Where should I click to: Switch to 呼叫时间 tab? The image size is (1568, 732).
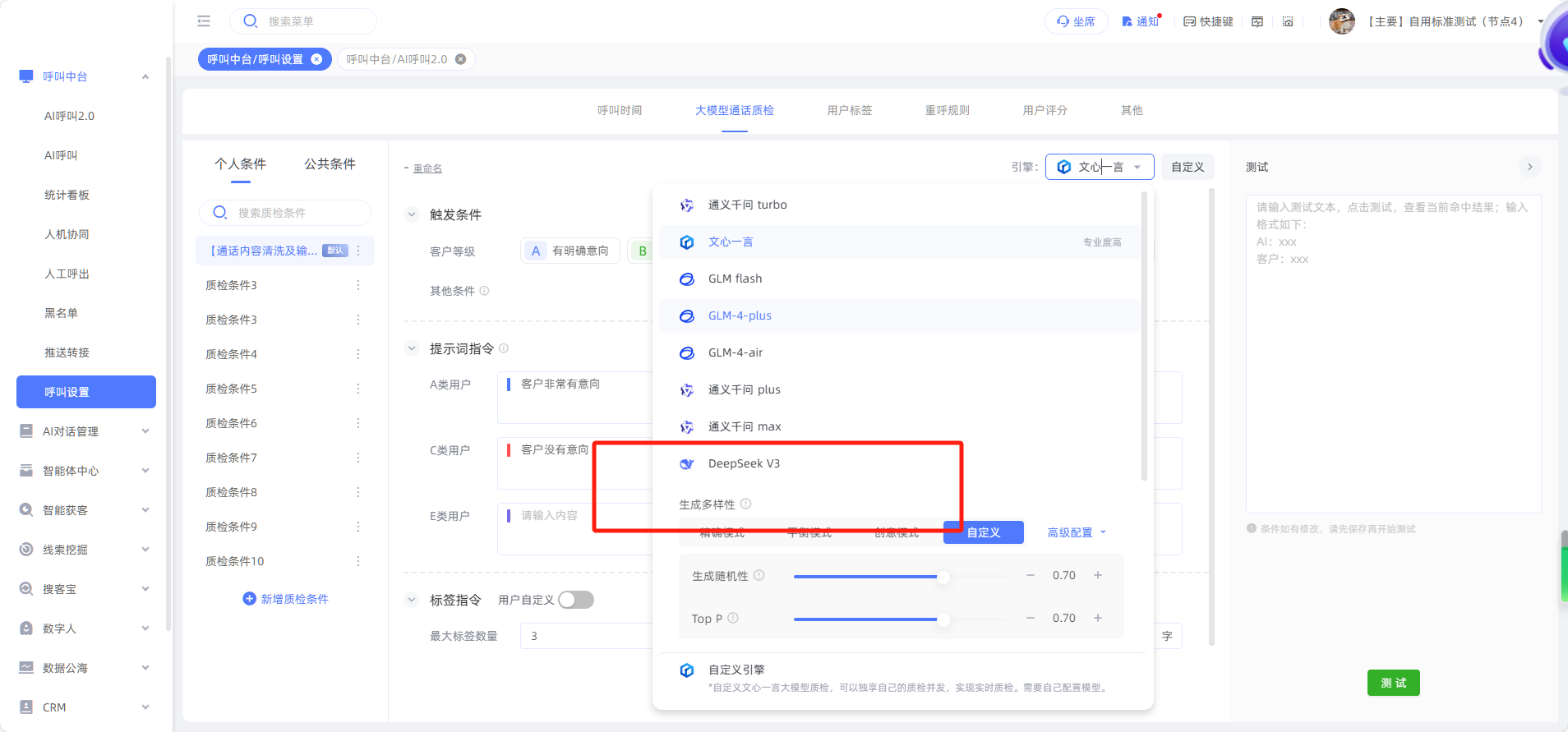pos(620,110)
